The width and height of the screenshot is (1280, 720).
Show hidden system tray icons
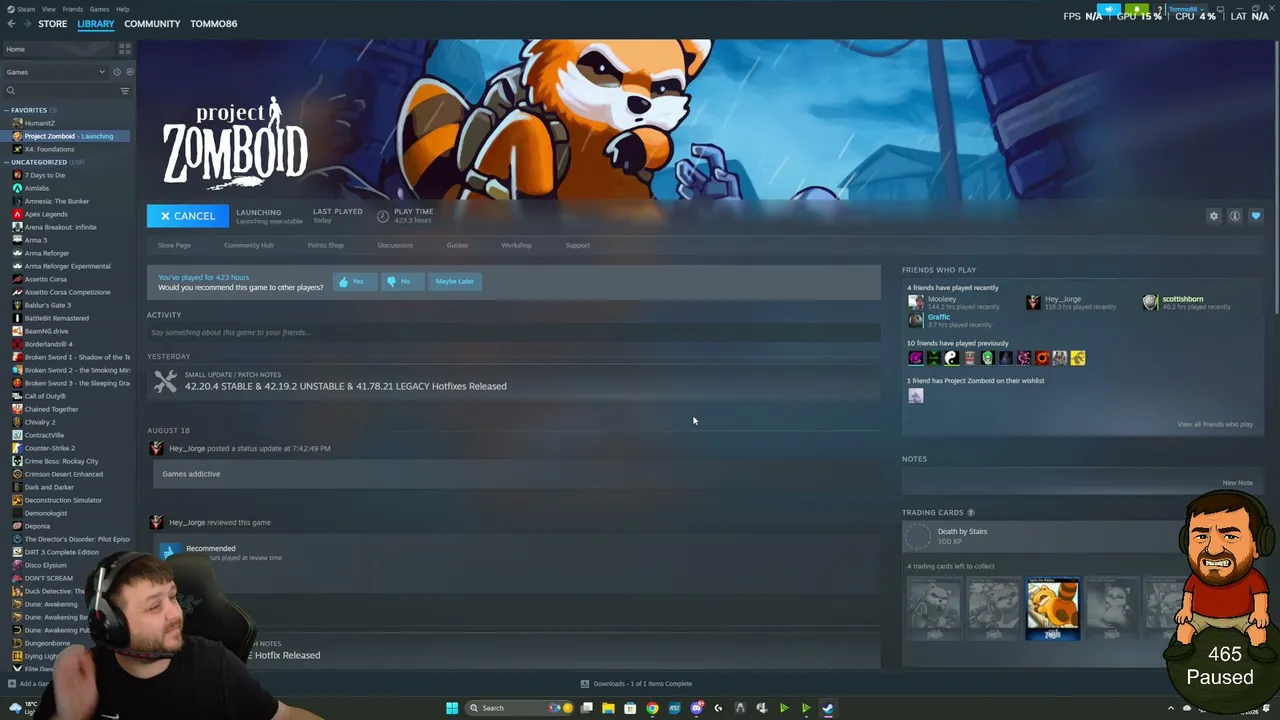point(1171,708)
